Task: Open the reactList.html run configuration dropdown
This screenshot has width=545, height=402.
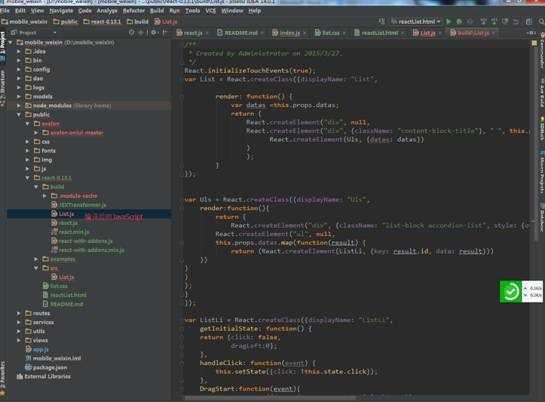Action: [x=416, y=22]
